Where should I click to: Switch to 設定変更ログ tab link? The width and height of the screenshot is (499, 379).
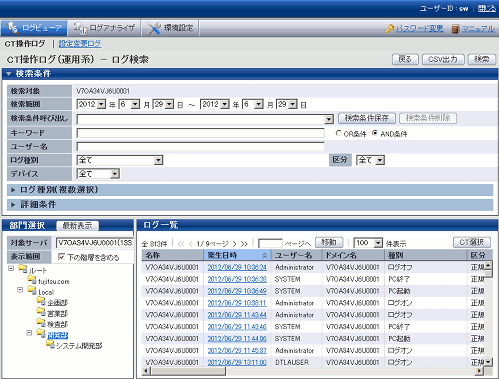(80, 44)
